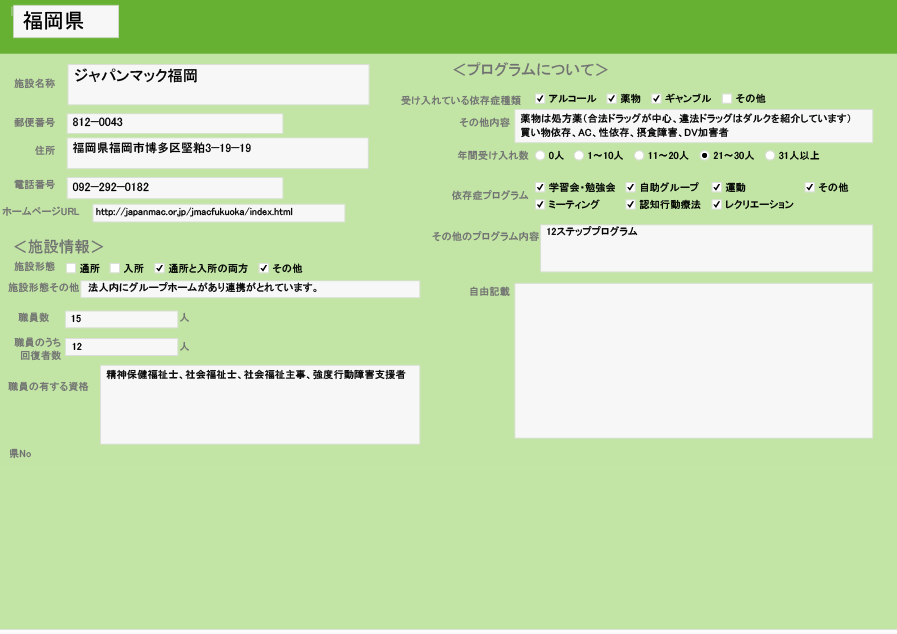This screenshot has height=634, width=897.
Task: Choose the 11〜20人 annual intake option
Action: (639, 156)
